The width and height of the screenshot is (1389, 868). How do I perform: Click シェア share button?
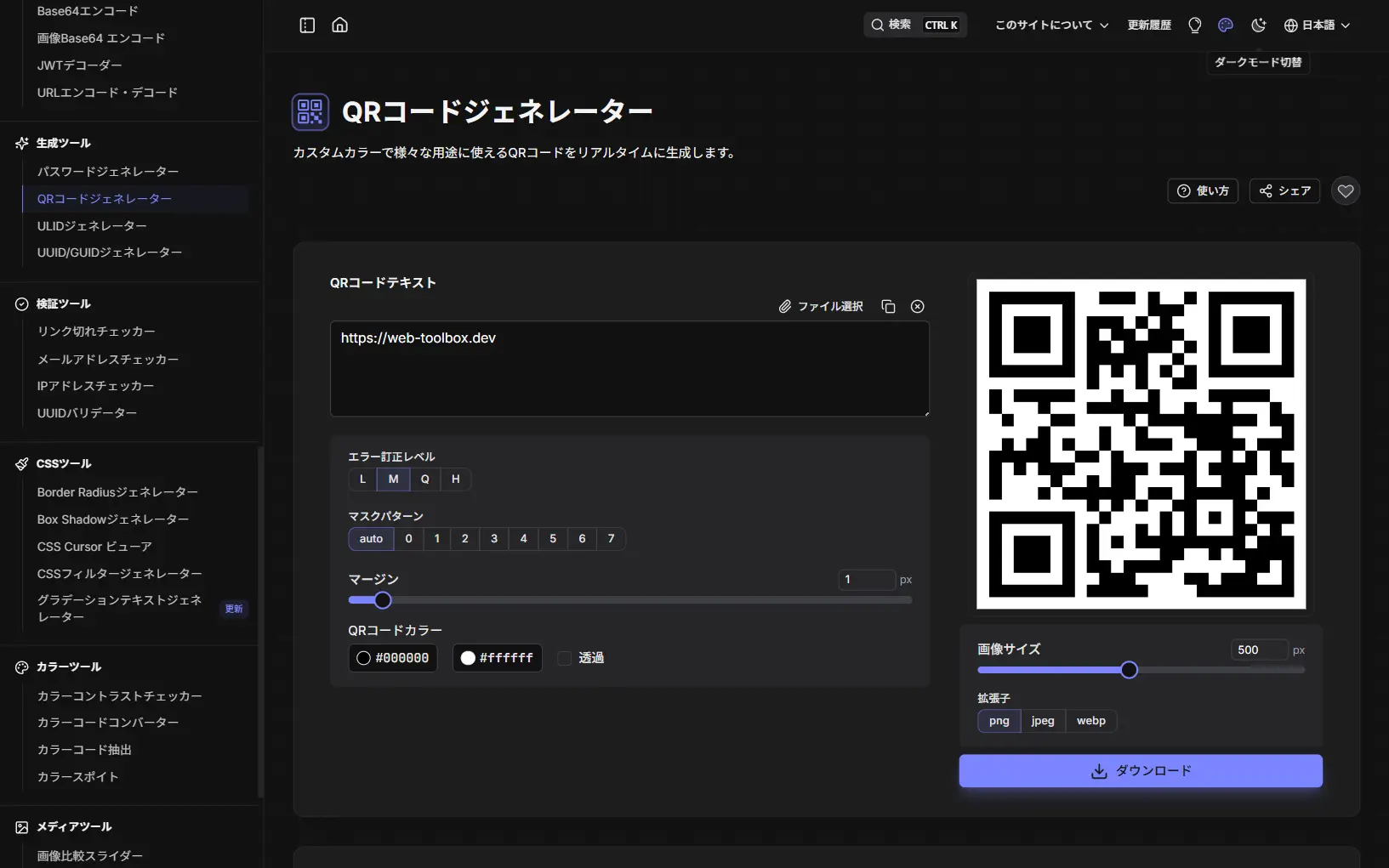tap(1285, 191)
